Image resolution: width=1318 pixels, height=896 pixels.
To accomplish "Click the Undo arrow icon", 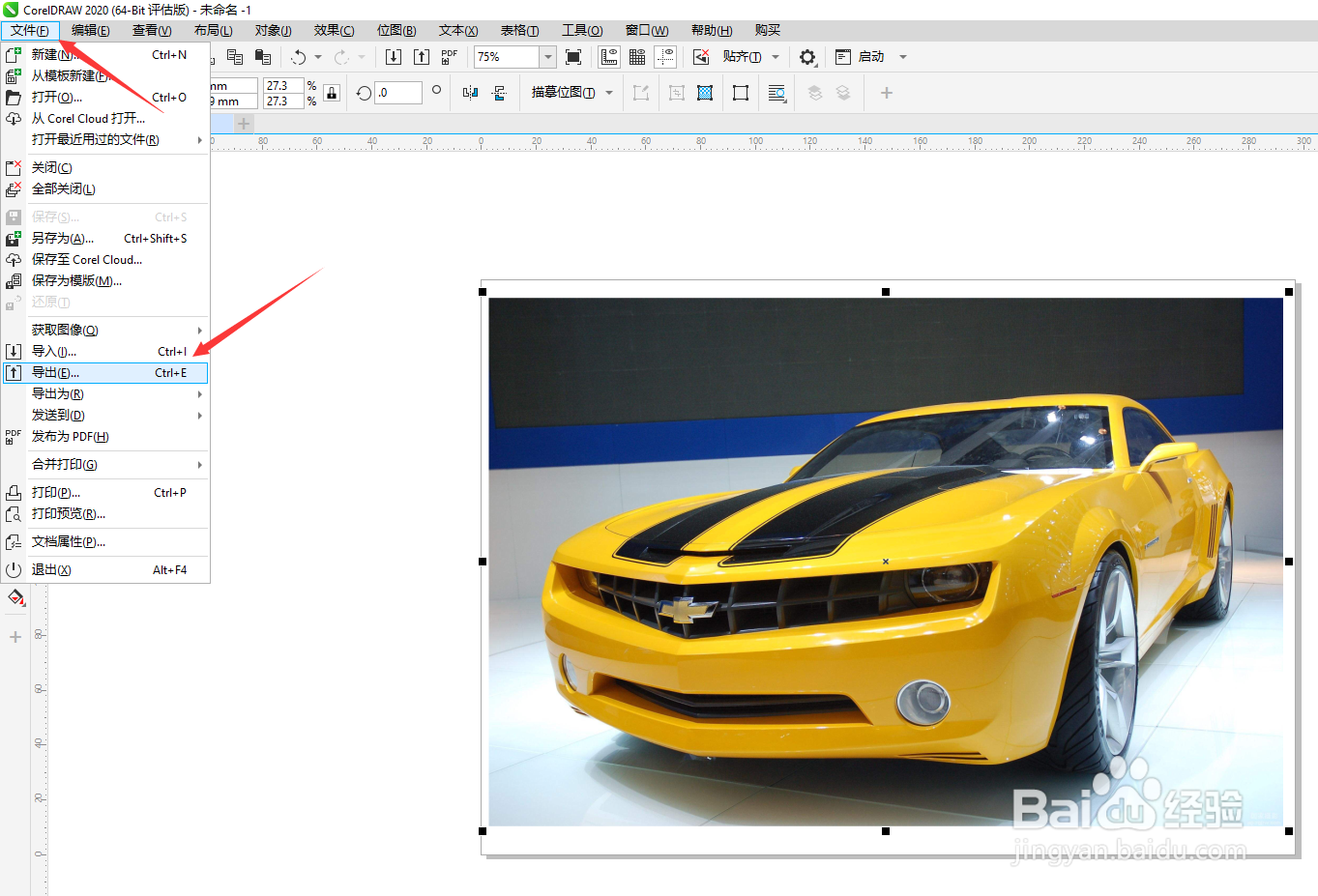I will click(x=299, y=57).
